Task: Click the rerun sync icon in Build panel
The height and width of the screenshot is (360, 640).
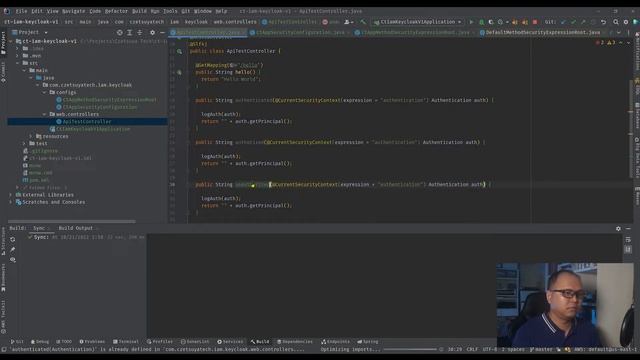Action: (13, 239)
